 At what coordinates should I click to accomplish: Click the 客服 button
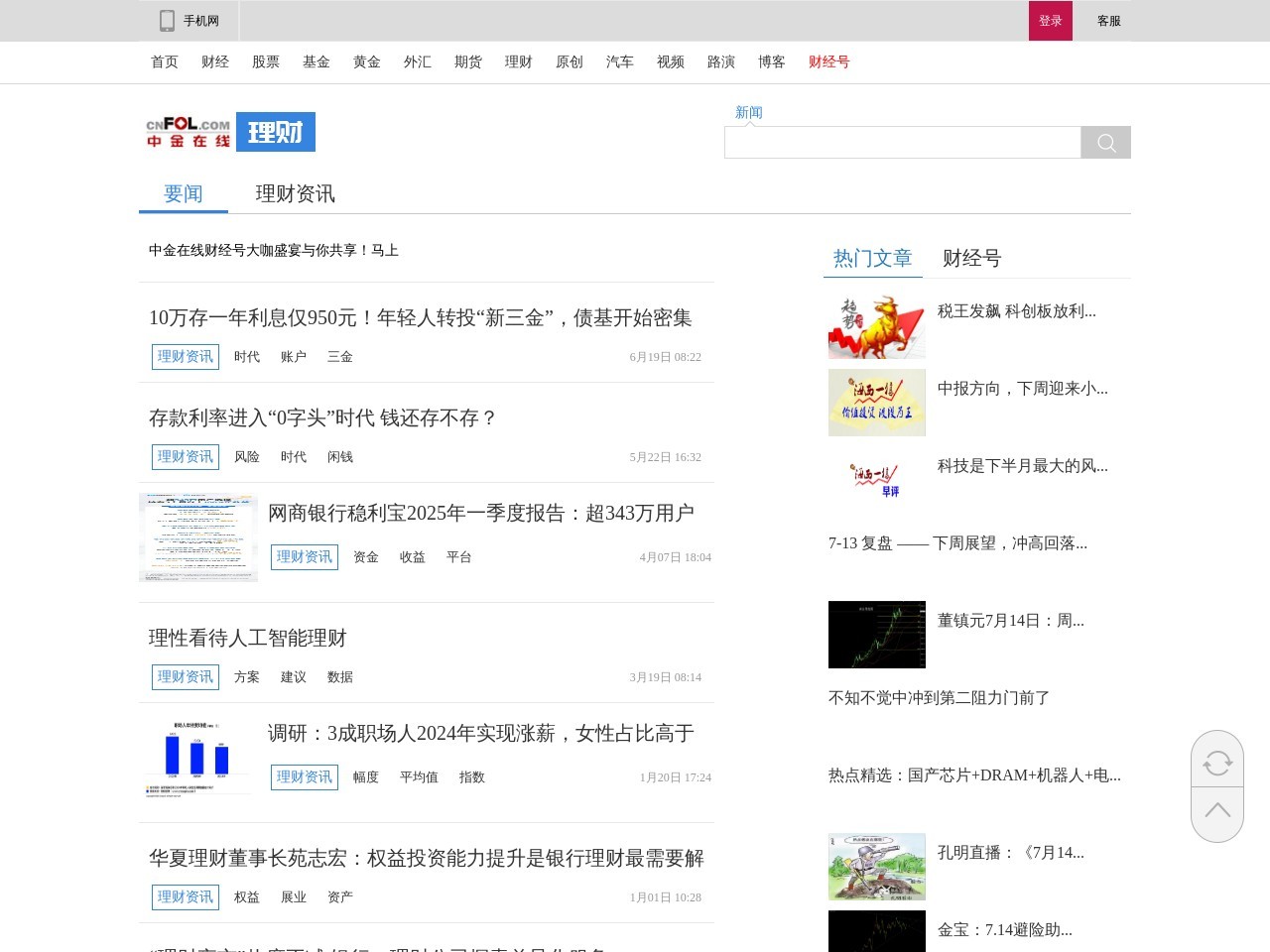click(x=1110, y=20)
